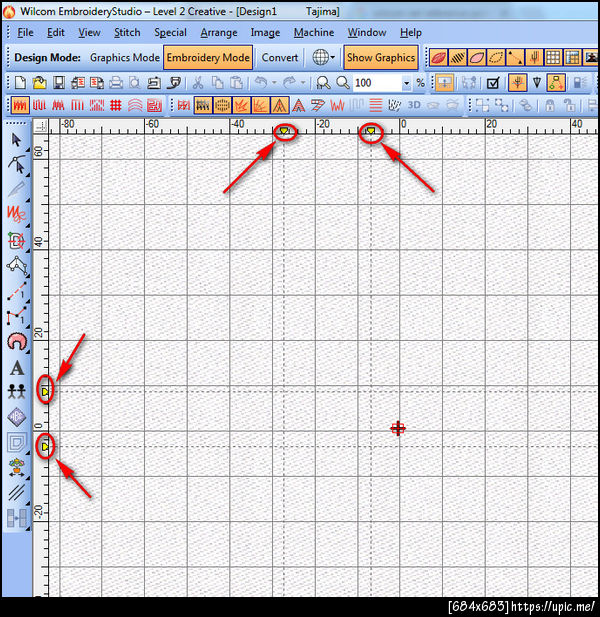Select the red freehand scribble tool
This screenshot has height=617, width=600.
(17, 214)
